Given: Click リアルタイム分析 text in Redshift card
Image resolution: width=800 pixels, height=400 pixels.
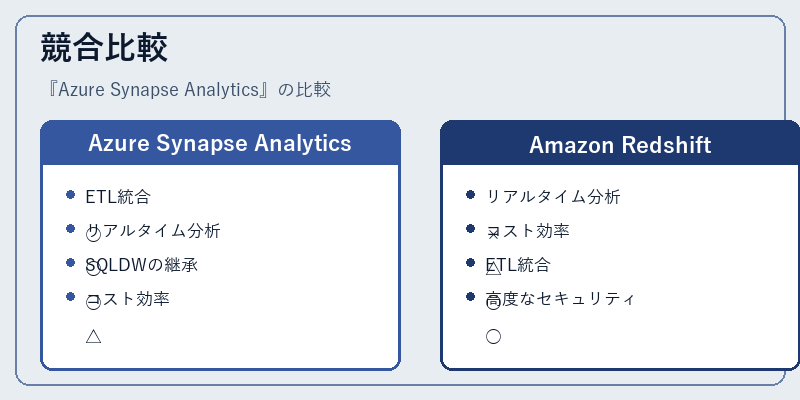Looking at the screenshot, I should coord(553,196).
